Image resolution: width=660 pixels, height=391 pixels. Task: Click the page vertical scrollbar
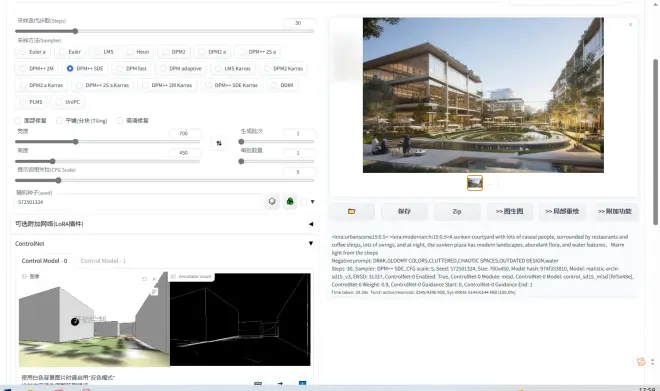pyautogui.click(x=655, y=142)
